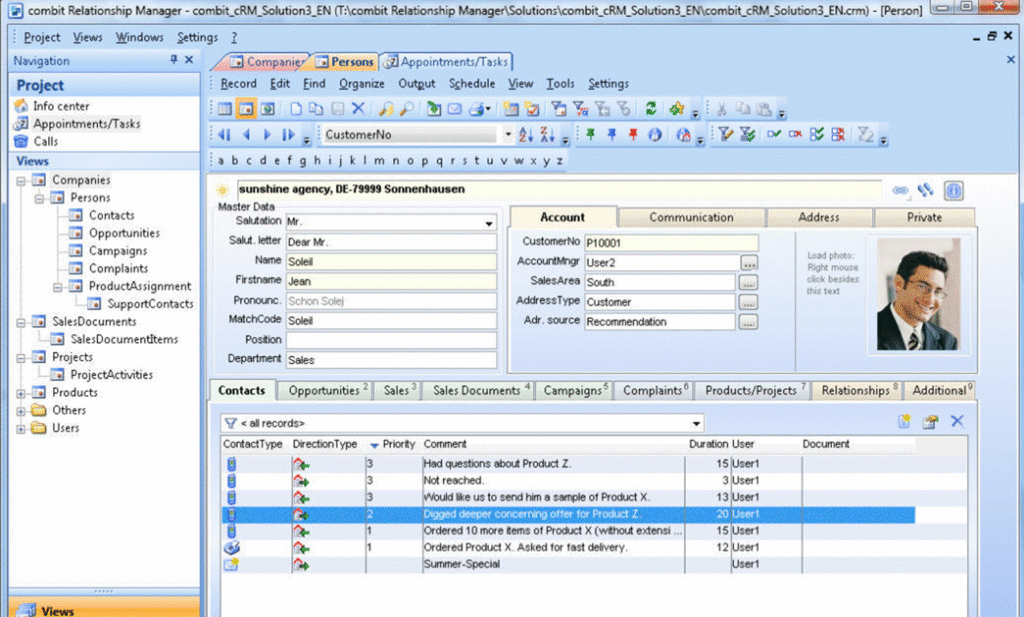The width and height of the screenshot is (1024, 617).
Task: Click the green pin icon
Action: pos(590,135)
